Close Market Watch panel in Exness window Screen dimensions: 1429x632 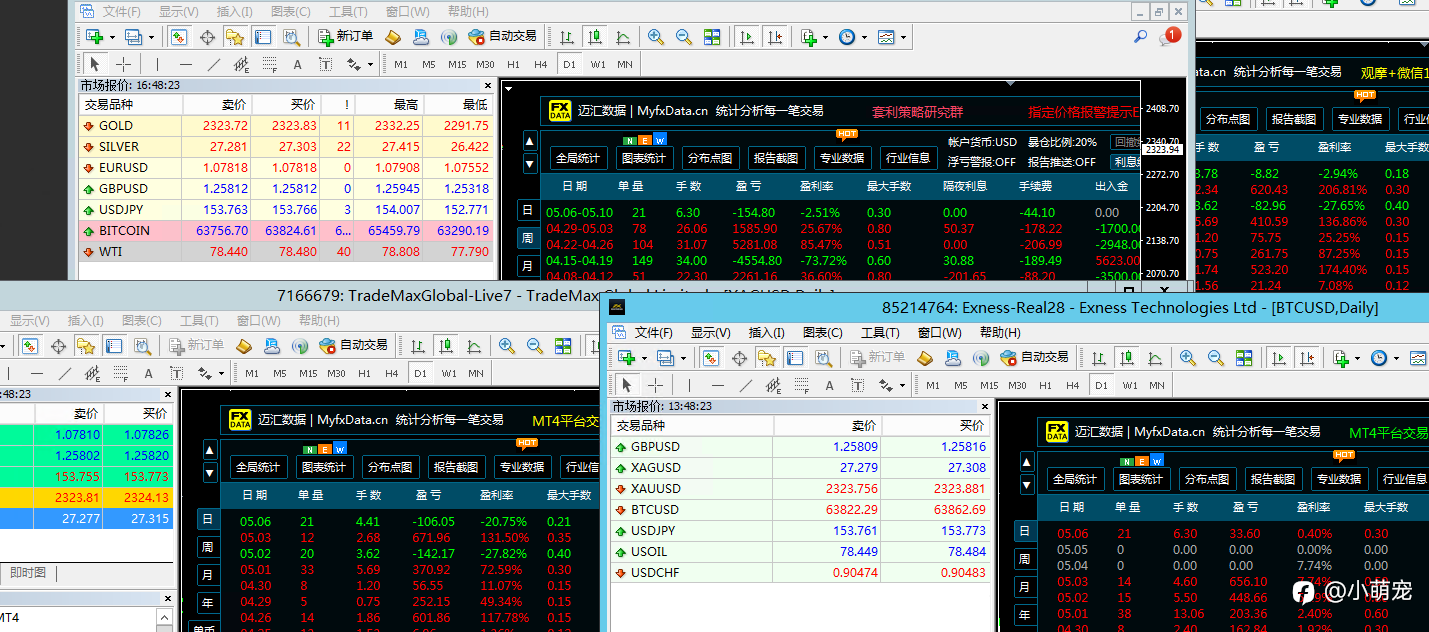tap(985, 406)
